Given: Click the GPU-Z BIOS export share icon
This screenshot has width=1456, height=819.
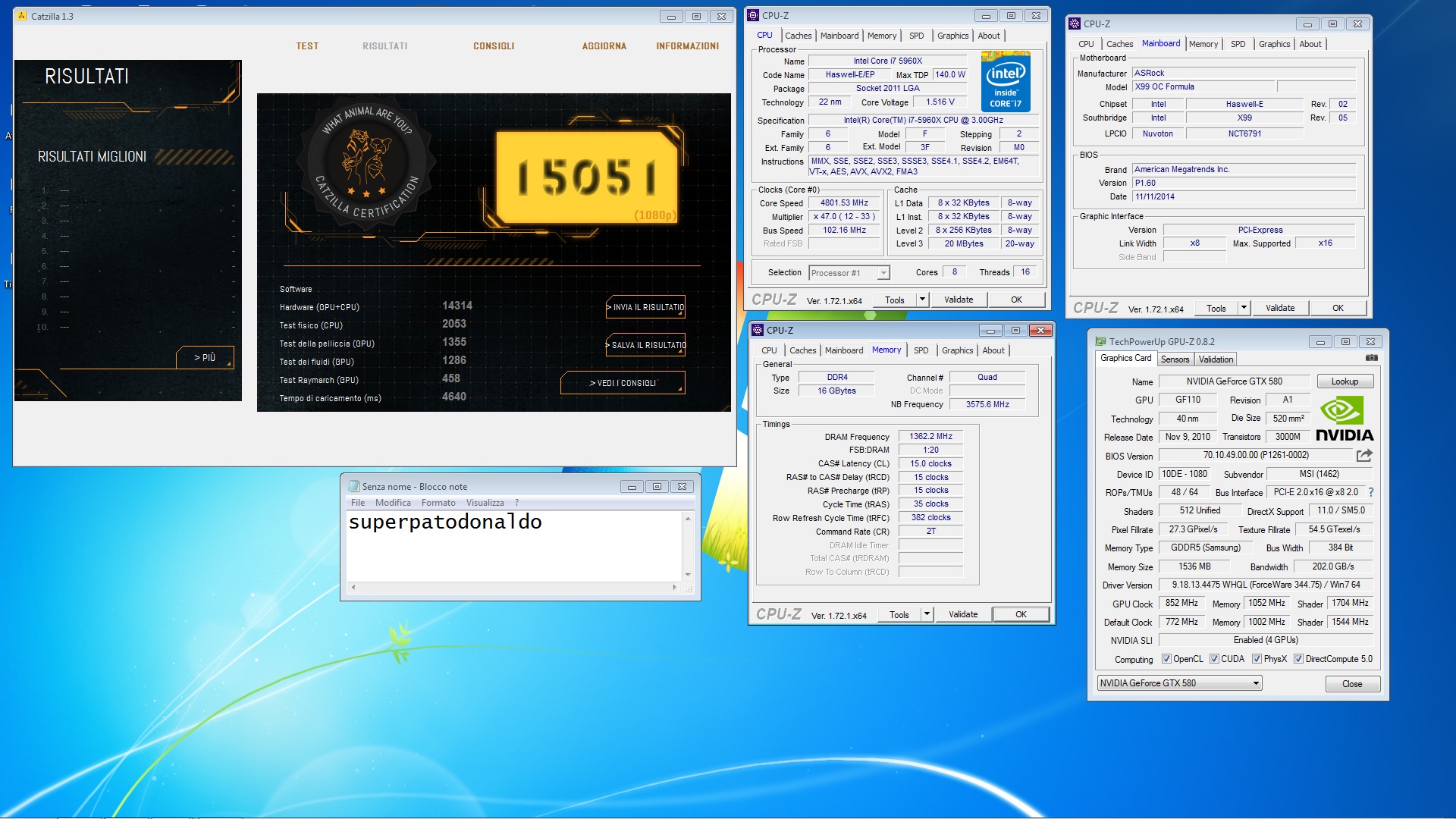Looking at the screenshot, I should pos(1364,456).
